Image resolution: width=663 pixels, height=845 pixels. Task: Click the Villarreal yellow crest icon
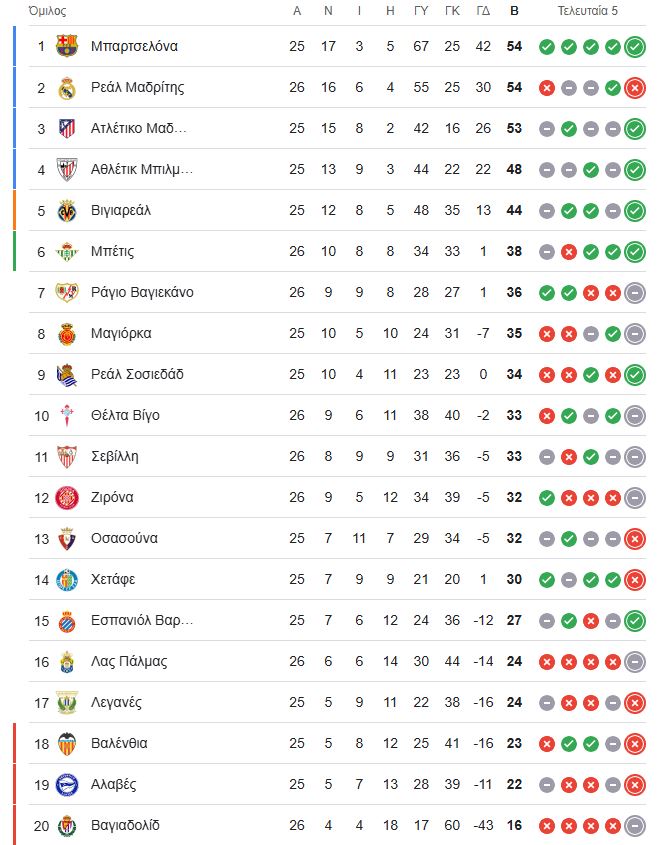[67, 211]
